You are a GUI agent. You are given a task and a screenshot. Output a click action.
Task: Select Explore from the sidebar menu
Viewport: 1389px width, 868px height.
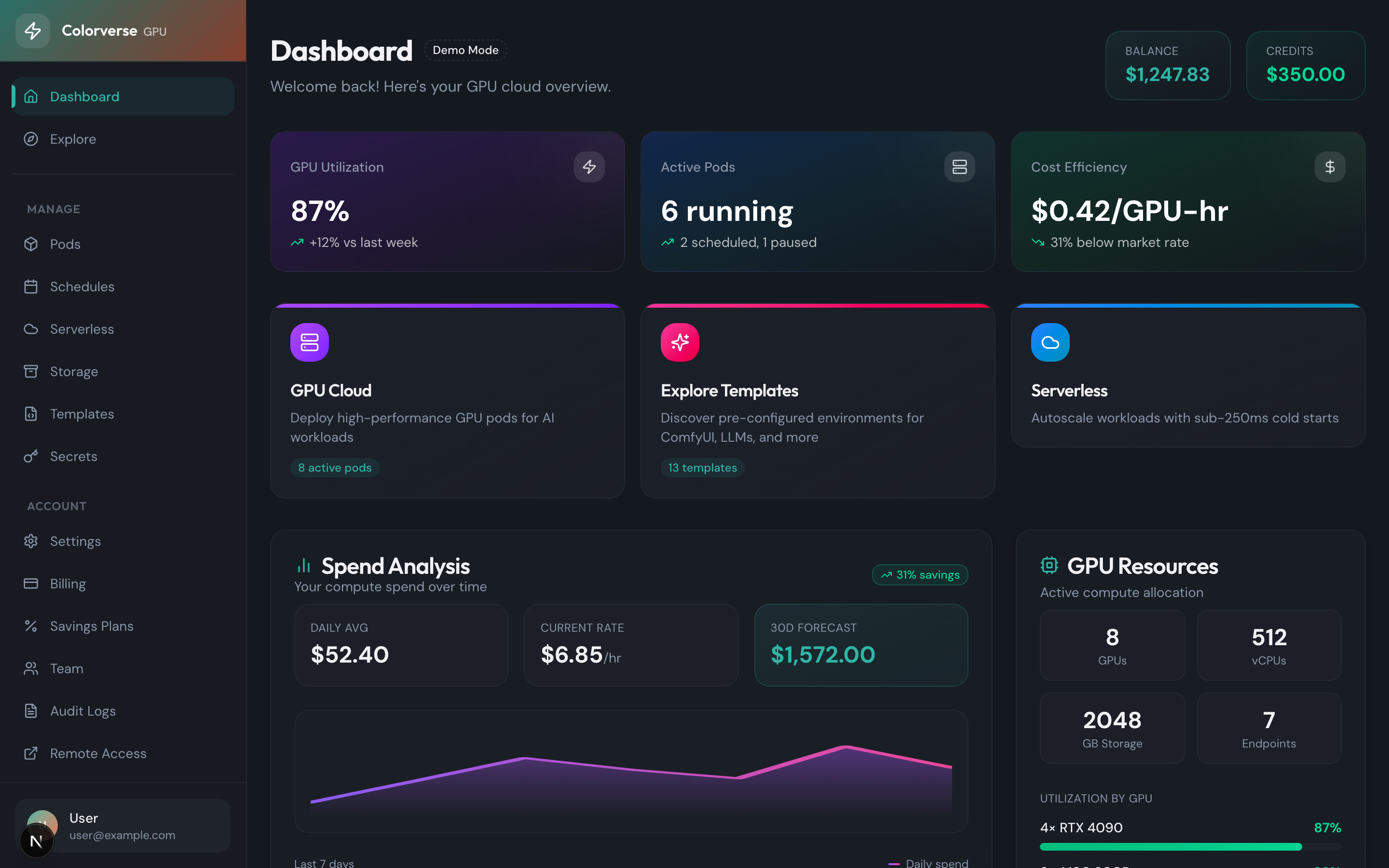tap(73, 138)
